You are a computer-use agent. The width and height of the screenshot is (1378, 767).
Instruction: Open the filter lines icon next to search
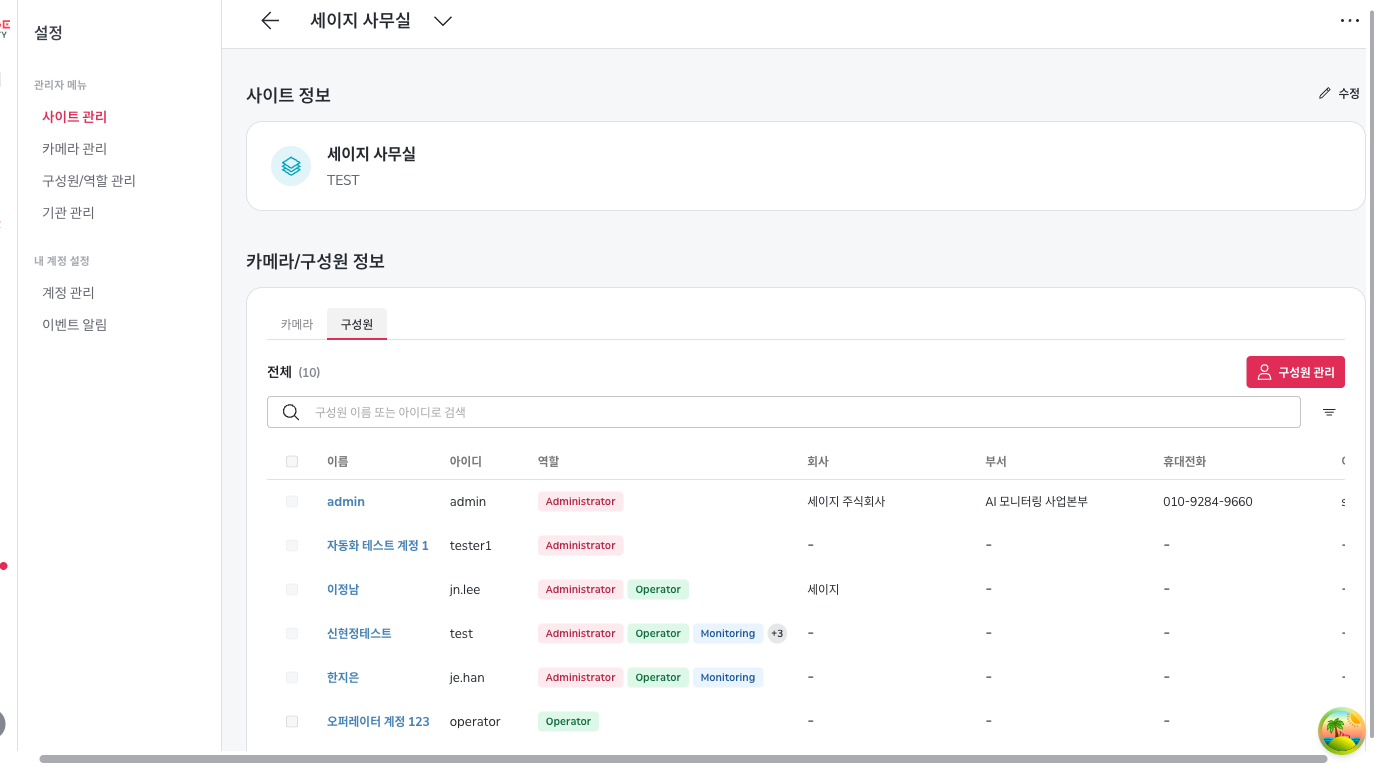click(x=1329, y=412)
